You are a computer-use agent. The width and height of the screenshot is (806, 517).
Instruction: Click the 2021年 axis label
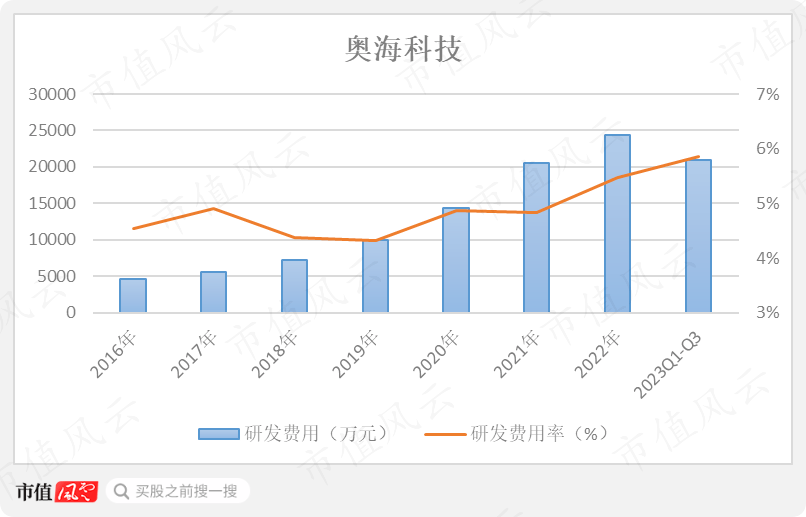coord(517,355)
